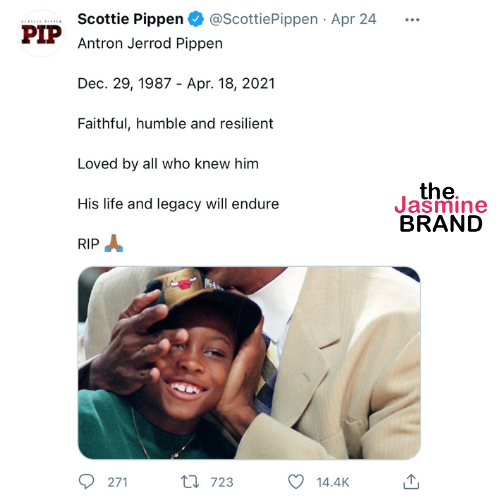This screenshot has width=500, height=500.
Task: Click the 'His life and legacy will endure' line
Action: coord(178,204)
